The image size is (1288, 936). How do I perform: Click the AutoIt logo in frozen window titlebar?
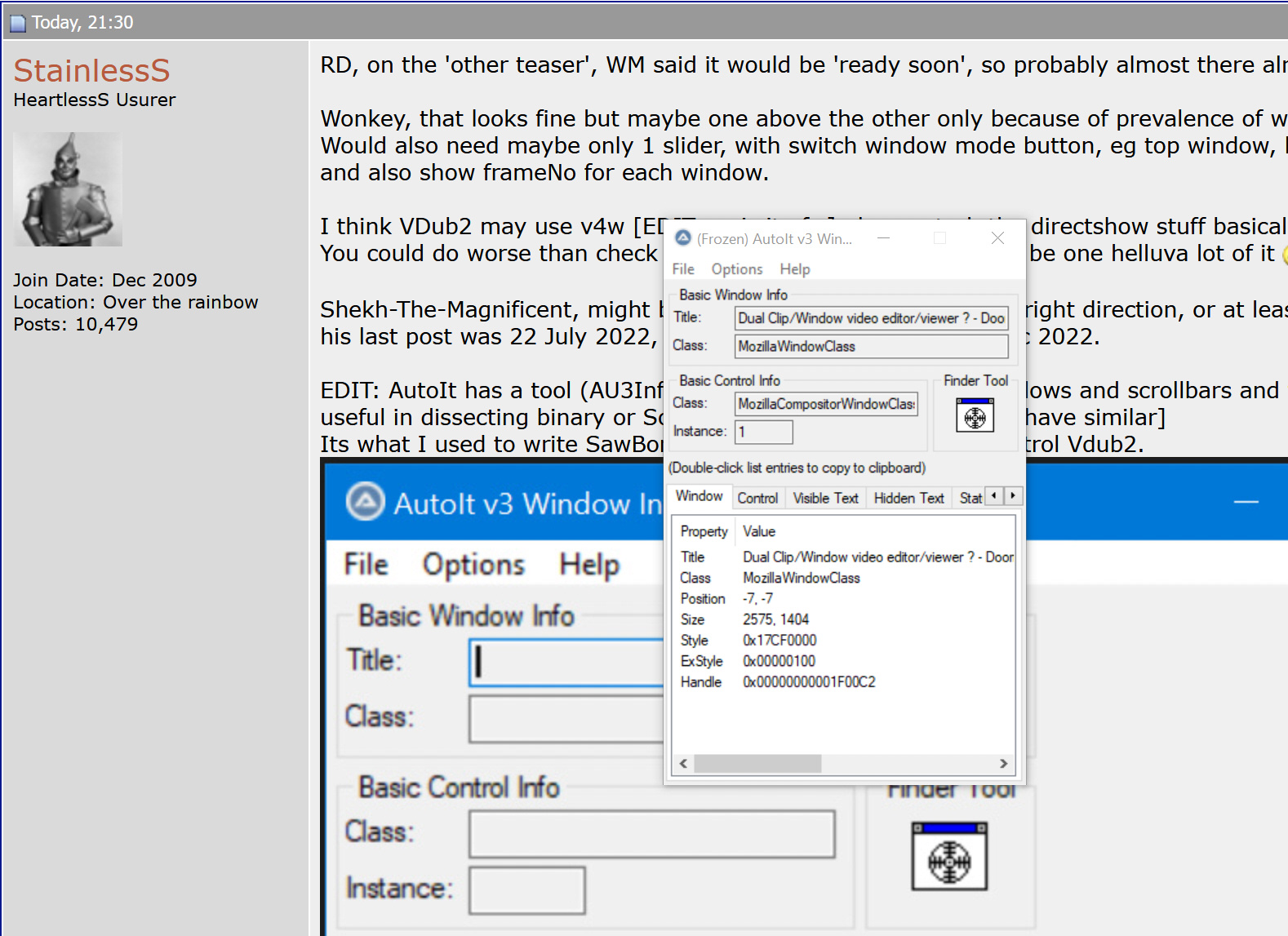click(x=683, y=237)
